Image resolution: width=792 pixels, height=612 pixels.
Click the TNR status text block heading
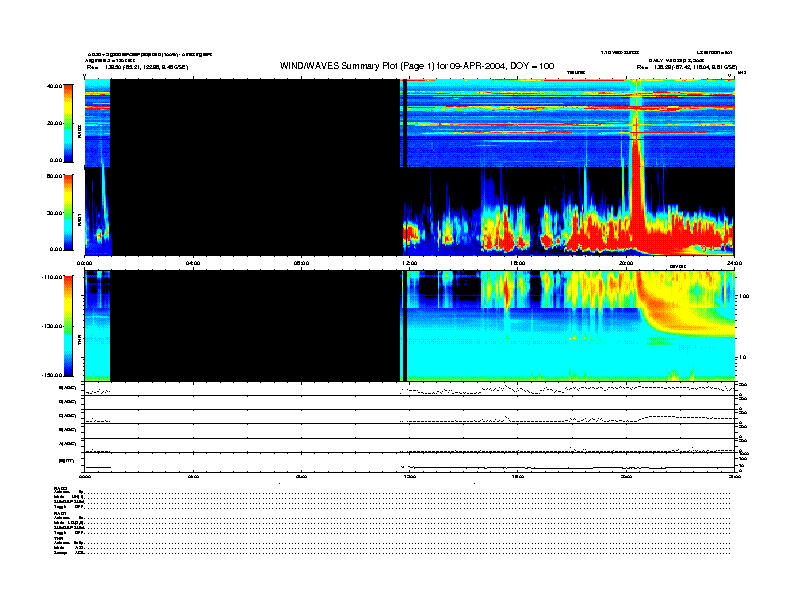click(x=59, y=538)
